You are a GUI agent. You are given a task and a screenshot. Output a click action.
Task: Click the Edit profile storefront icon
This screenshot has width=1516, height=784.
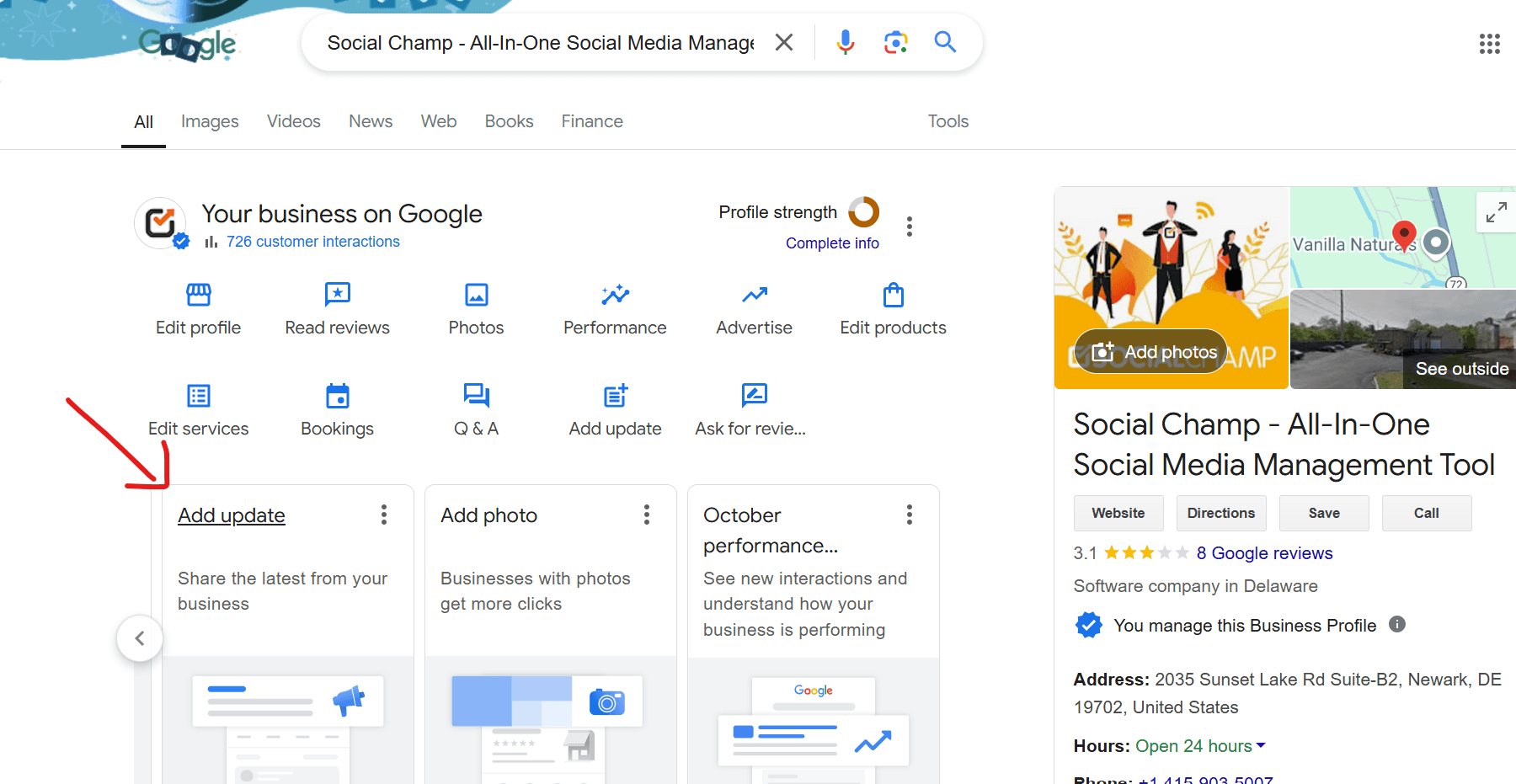199,295
